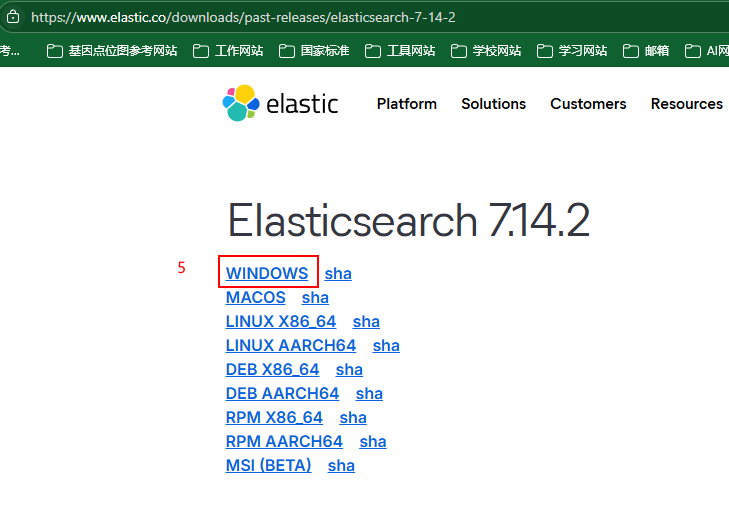Download the MSI (BETA) package
The height and width of the screenshot is (532, 729).
coord(269,466)
